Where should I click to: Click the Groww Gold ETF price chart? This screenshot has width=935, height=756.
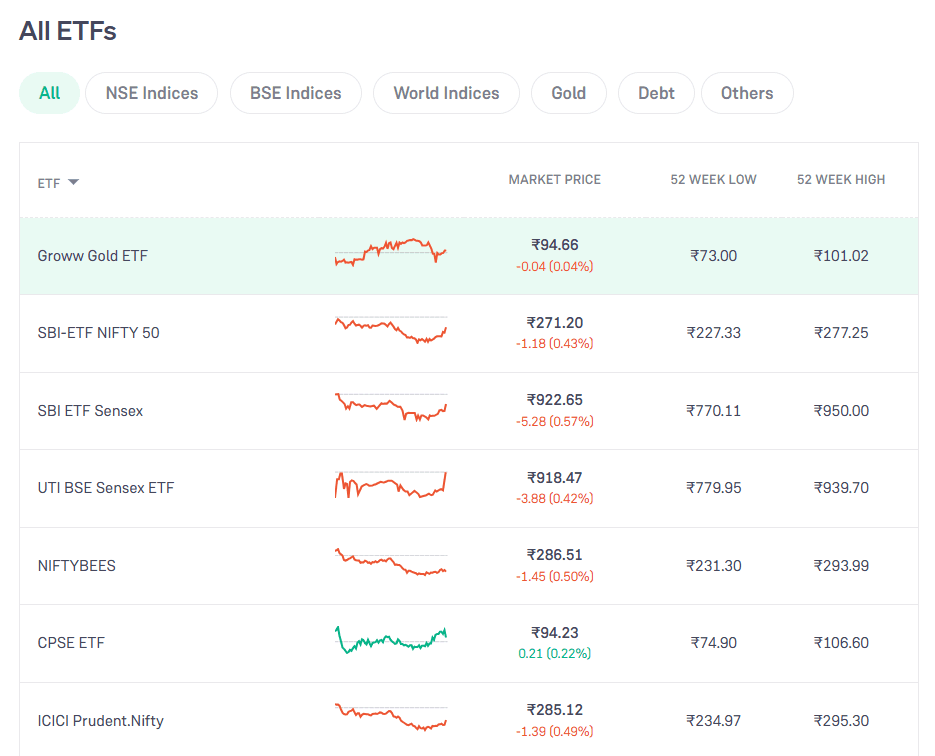390,256
